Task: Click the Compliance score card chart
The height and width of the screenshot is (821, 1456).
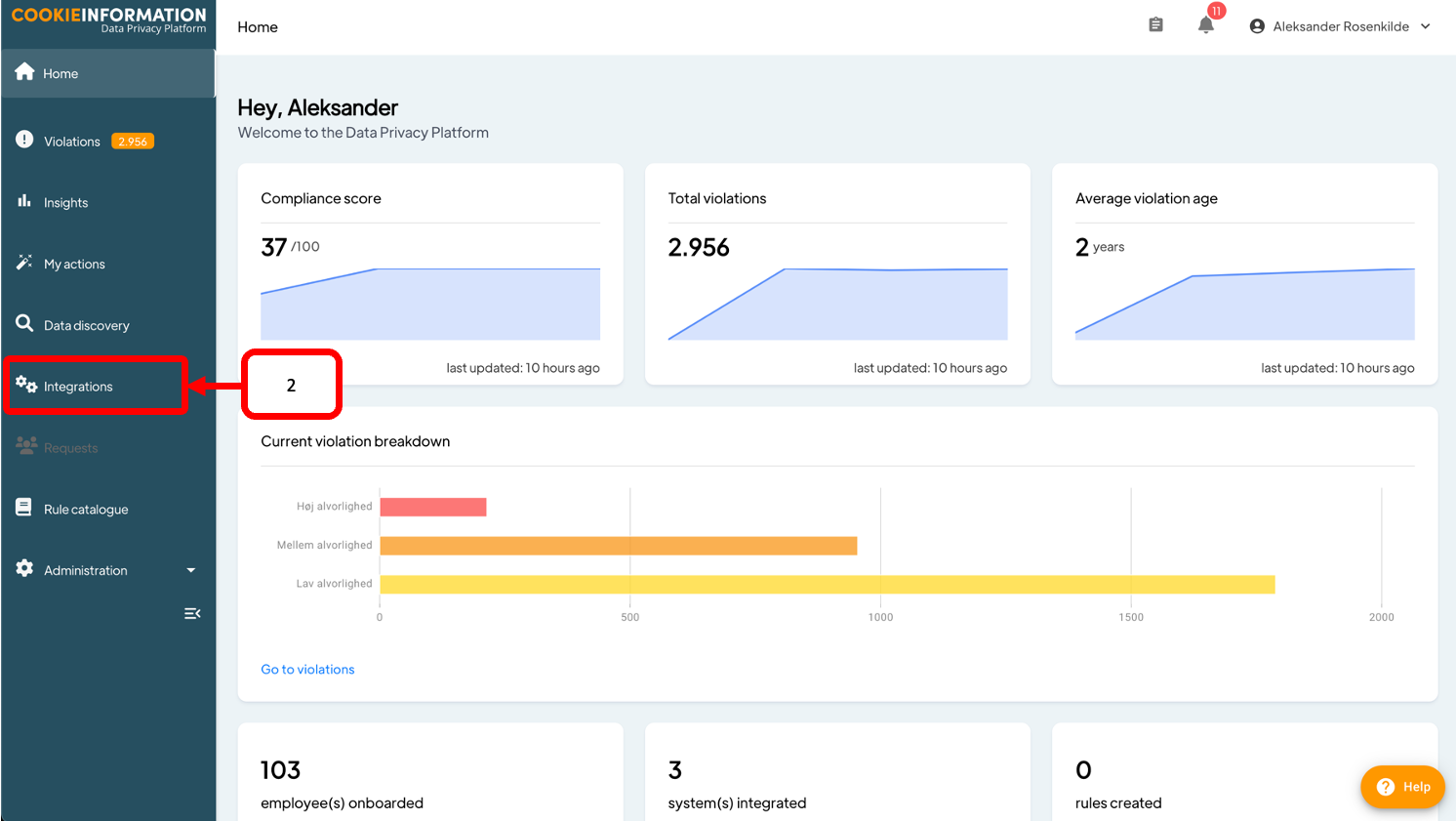Action: coord(429,305)
